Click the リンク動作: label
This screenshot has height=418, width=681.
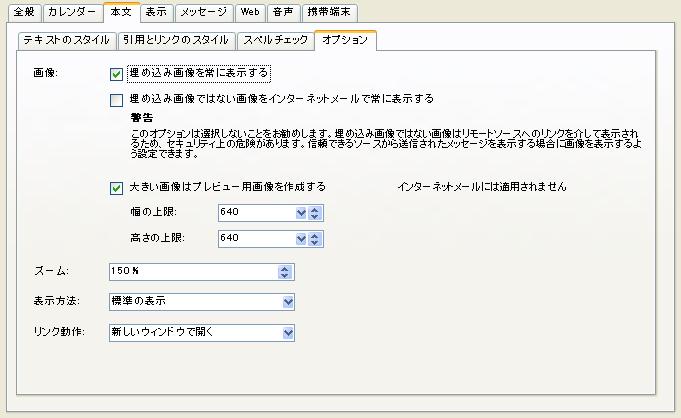click(x=59, y=332)
